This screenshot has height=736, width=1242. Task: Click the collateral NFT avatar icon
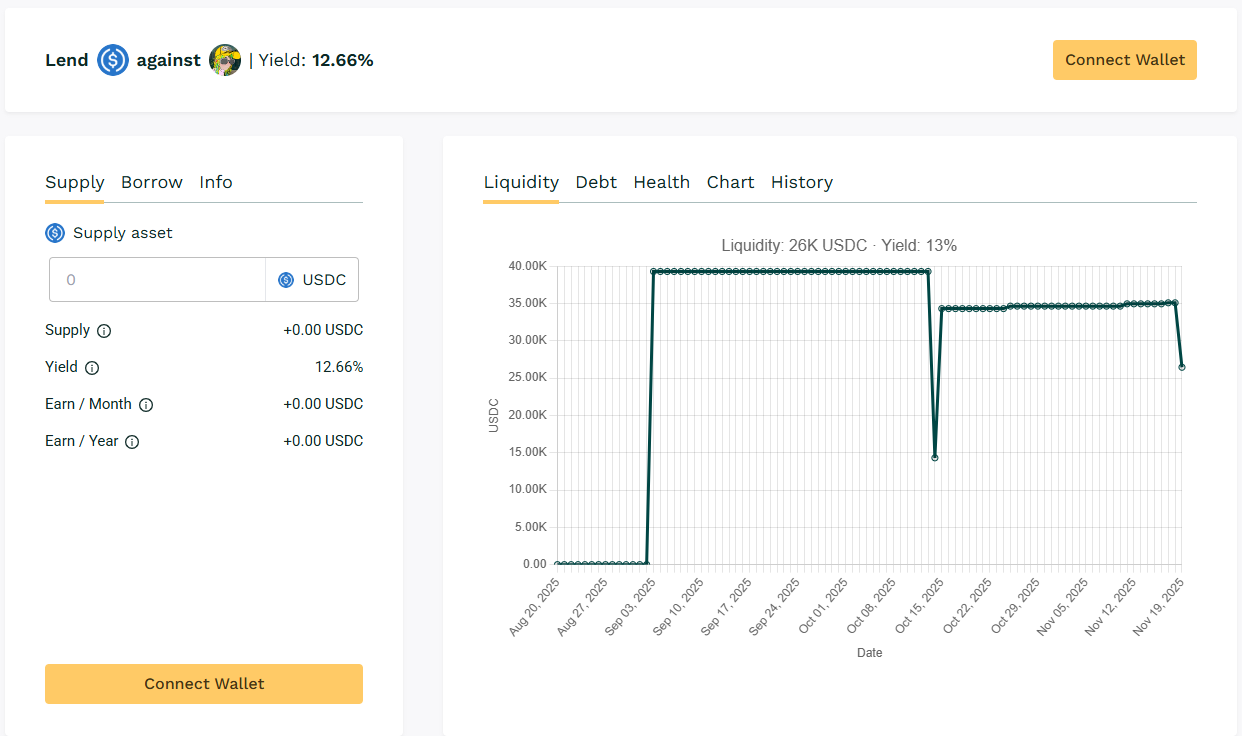click(x=225, y=61)
